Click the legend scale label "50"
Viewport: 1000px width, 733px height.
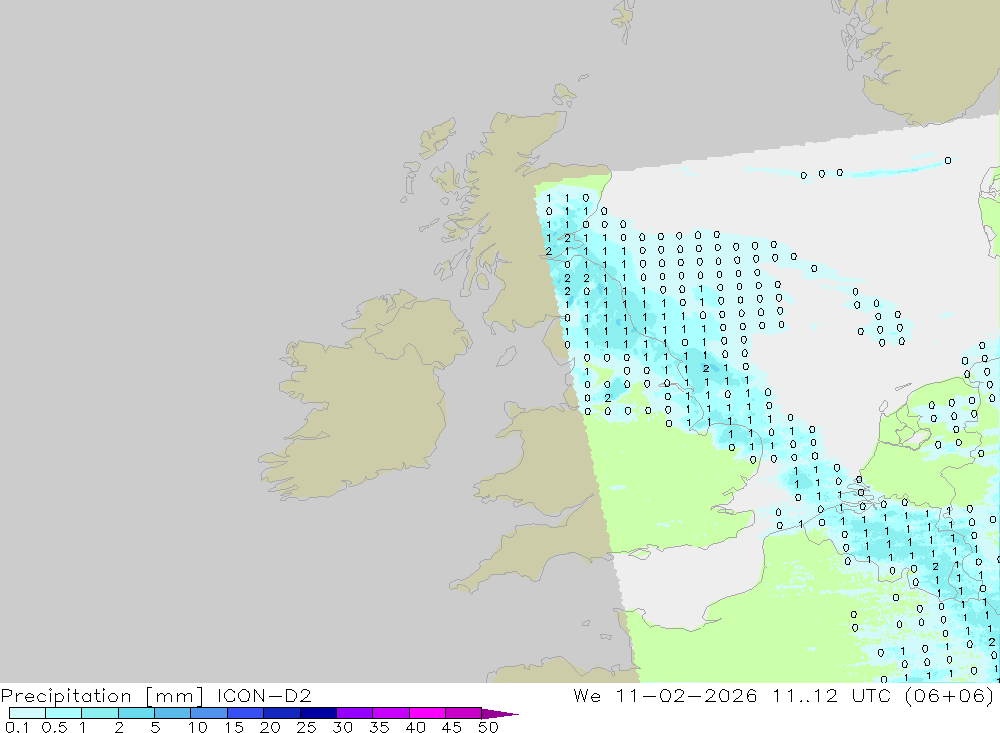(x=488, y=727)
